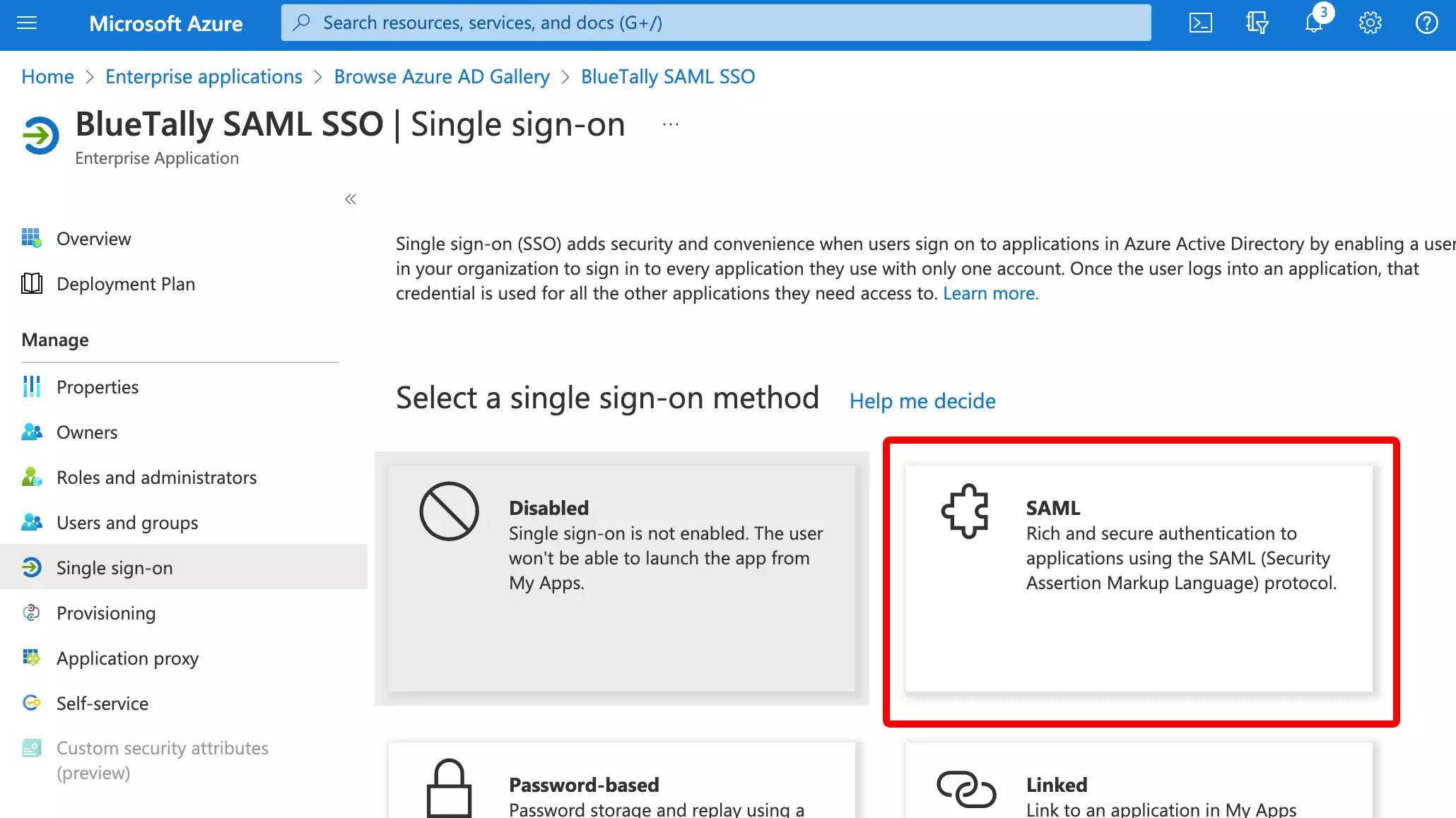Choose the Password-based method title
This screenshot has height=818, width=1456.
(584, 785)
